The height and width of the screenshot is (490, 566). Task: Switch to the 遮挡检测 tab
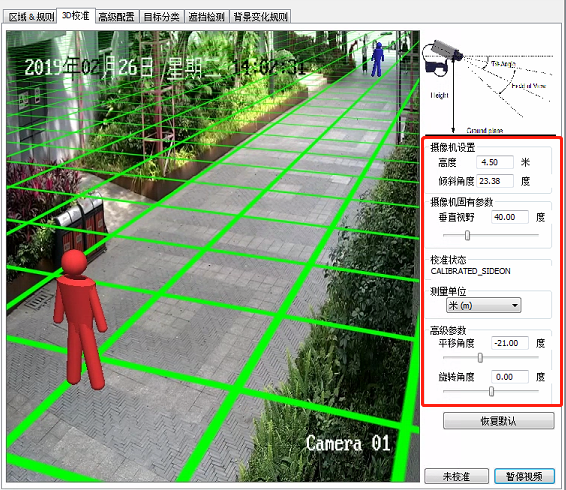coord(206,17)
